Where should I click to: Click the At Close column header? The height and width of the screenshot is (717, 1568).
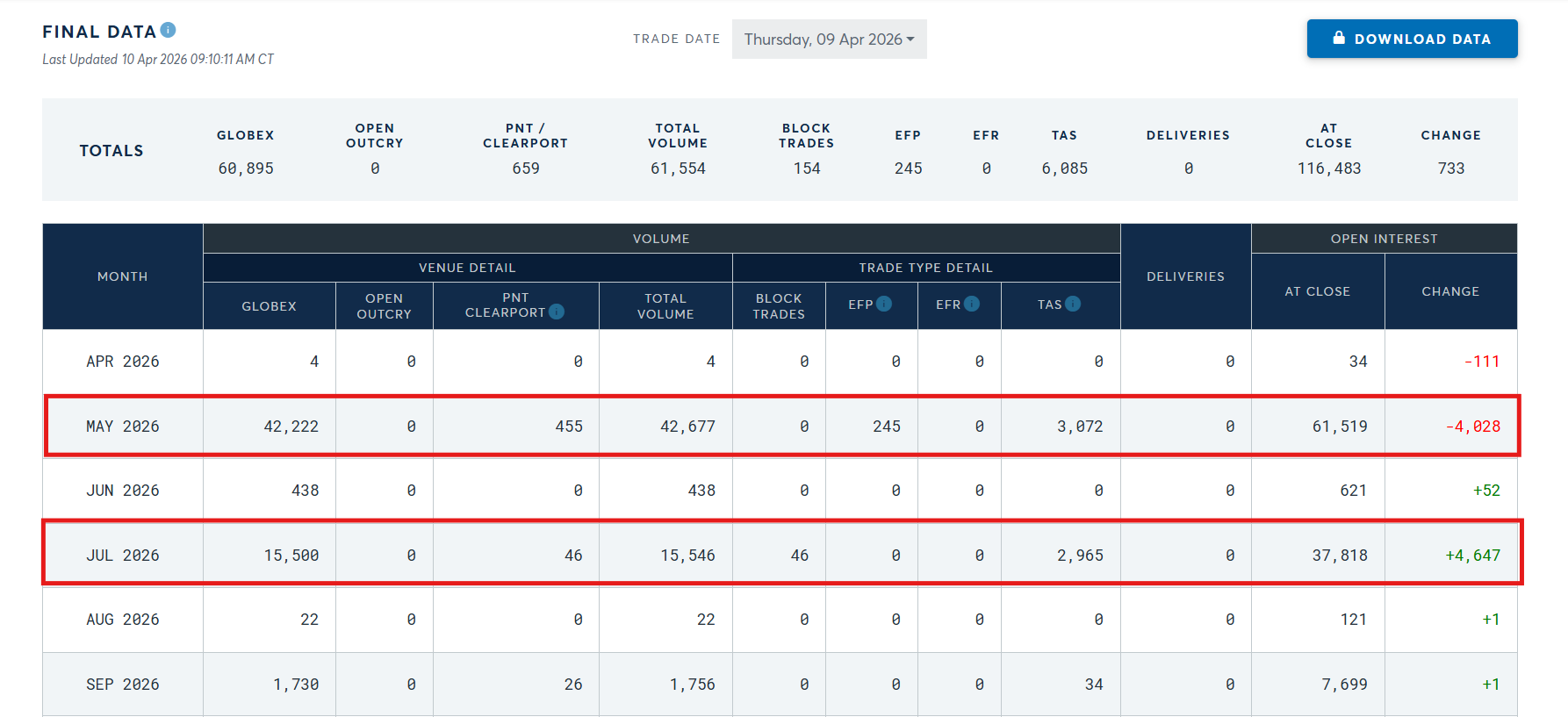tap(1317, 291)
